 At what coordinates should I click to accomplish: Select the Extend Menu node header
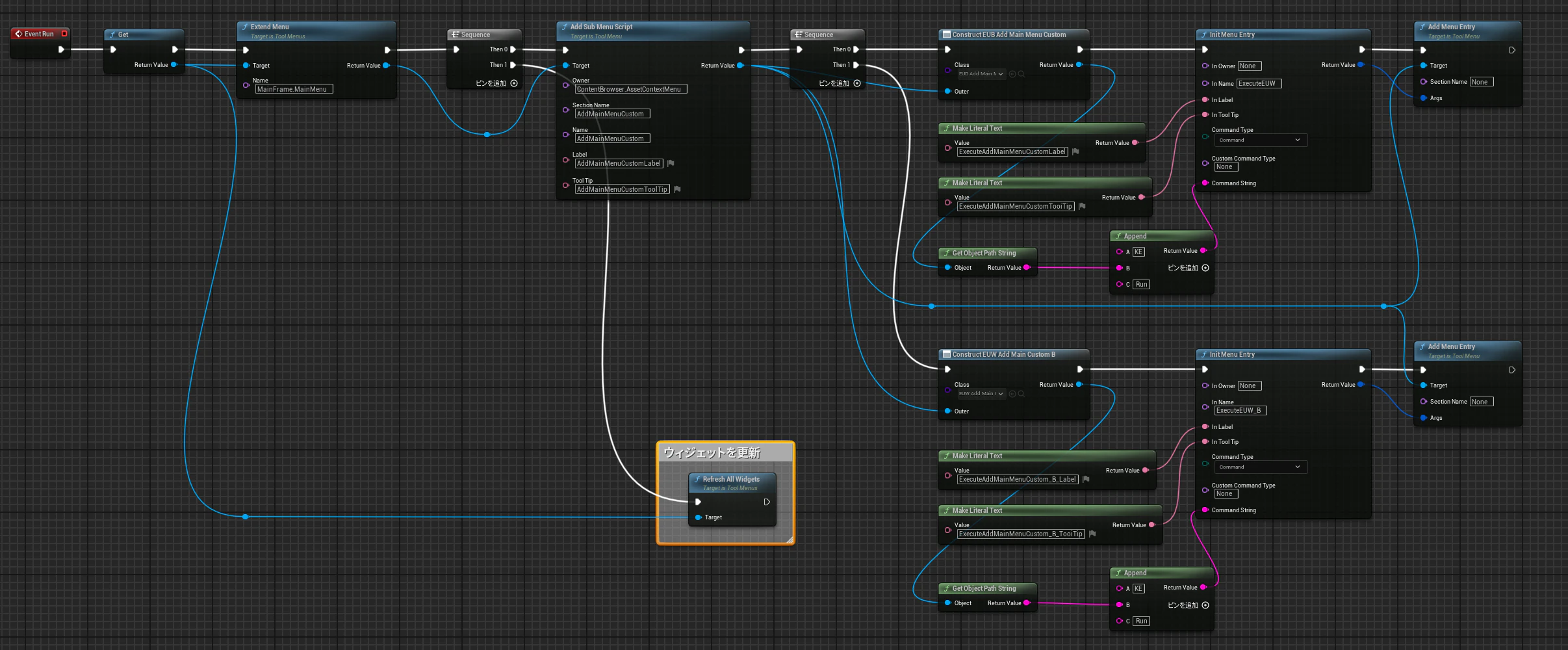pyautogui.click(x=316, y=31)
